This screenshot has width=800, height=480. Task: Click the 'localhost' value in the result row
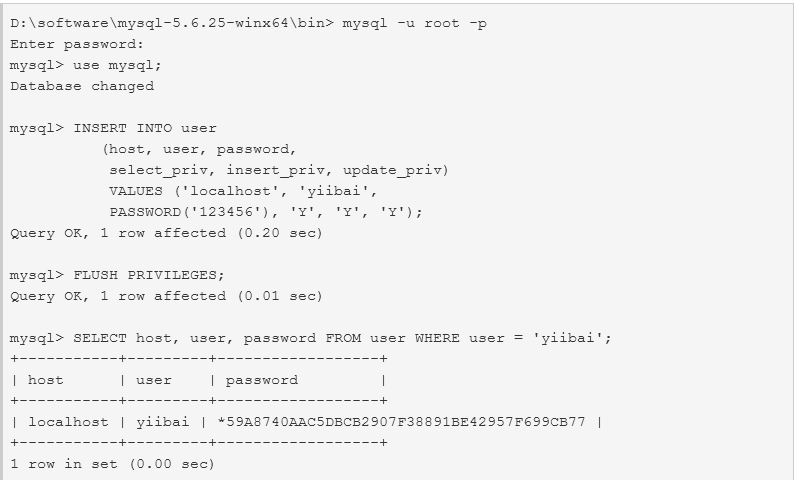tap(64, 422)
